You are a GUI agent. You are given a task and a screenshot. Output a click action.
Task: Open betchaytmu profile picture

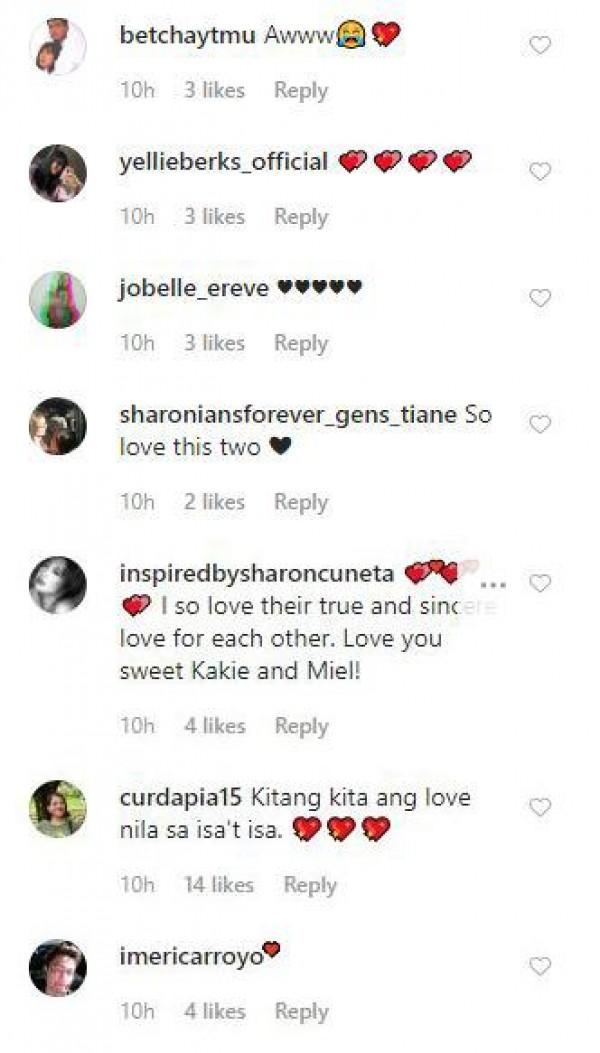point(58,46)
